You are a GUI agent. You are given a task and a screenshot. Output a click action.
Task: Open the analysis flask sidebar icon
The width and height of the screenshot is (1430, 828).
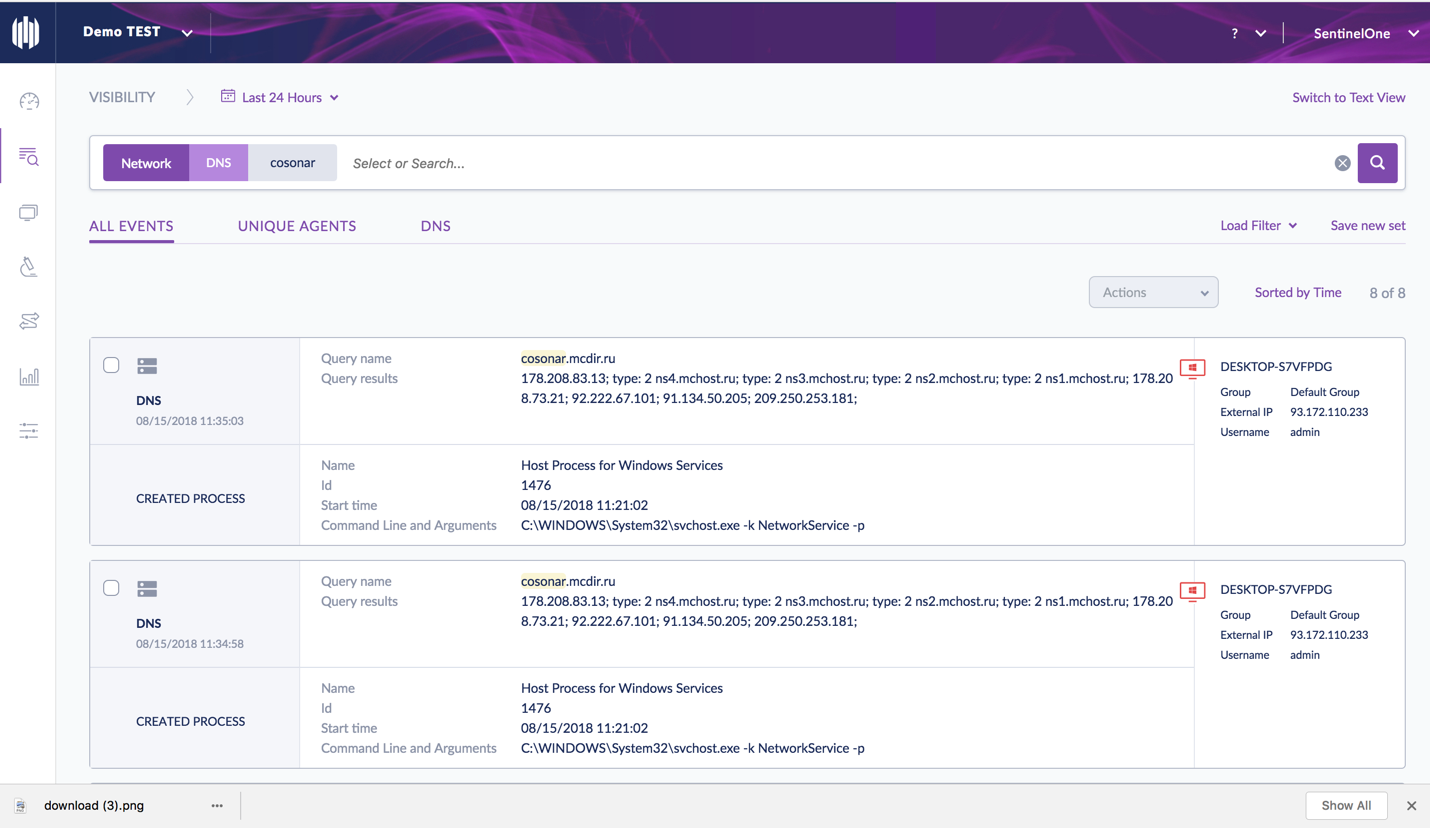(x=28, y=267)
